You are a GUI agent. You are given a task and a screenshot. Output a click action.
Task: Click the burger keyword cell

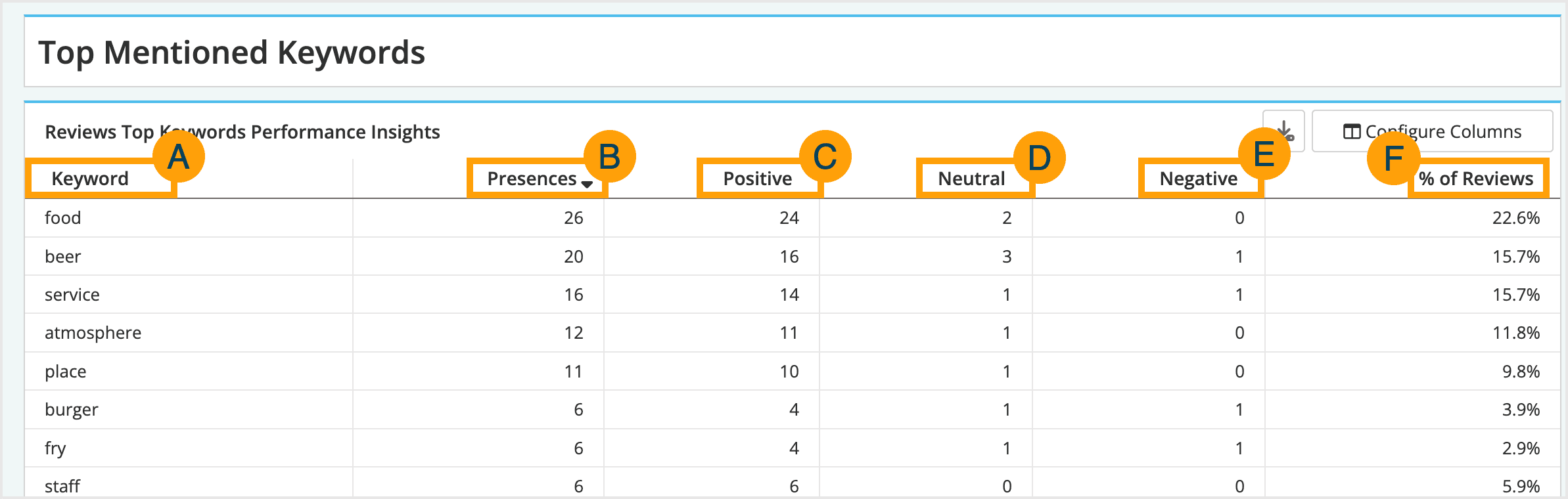point(71,410)
